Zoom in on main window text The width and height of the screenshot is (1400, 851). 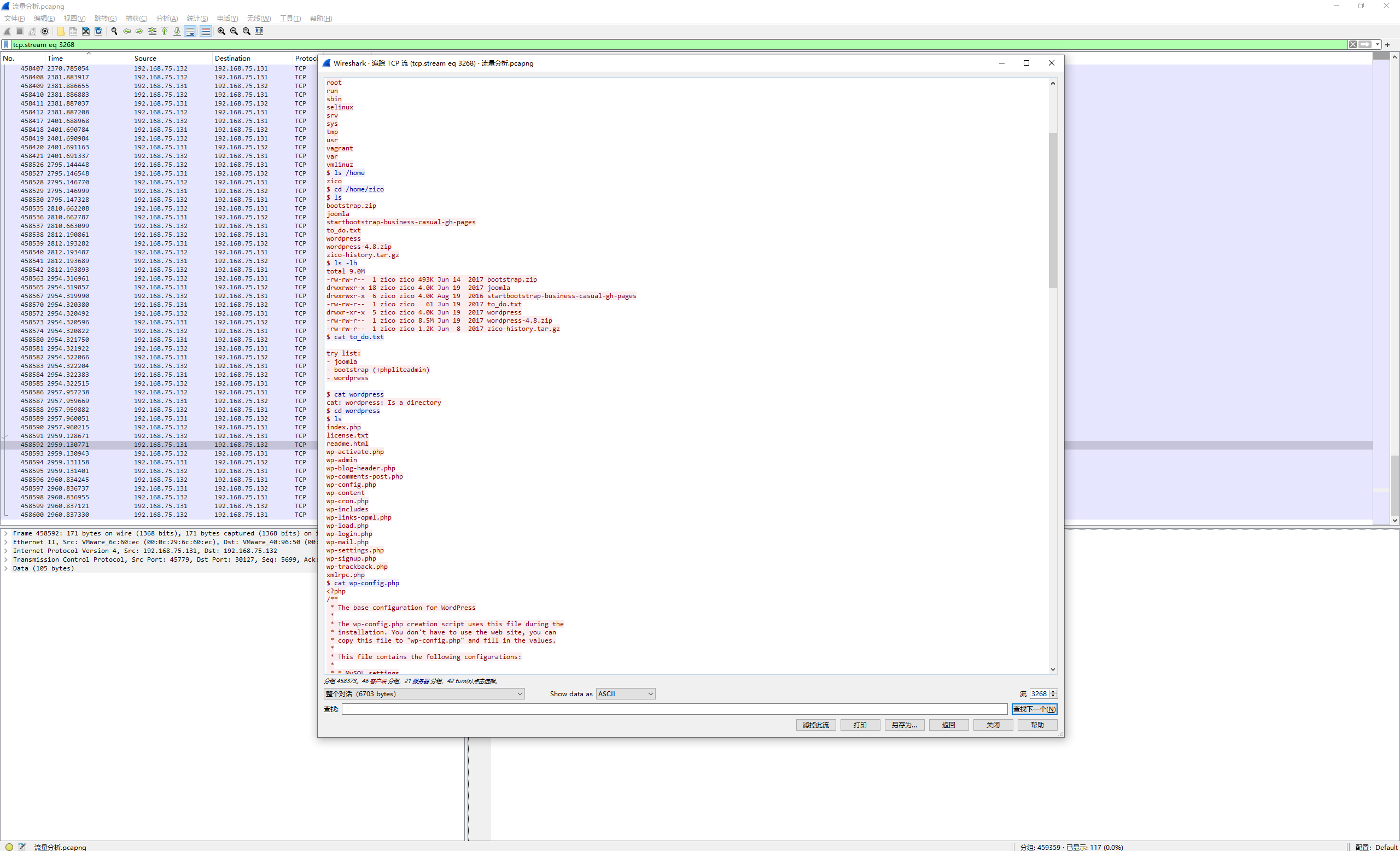tap(221, 31)
